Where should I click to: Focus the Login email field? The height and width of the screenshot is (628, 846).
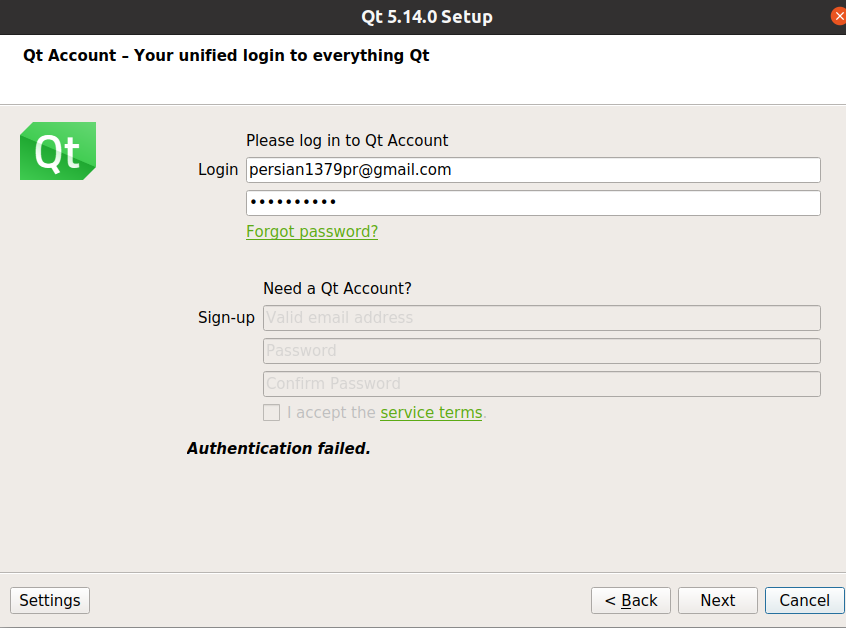point(533,170)
